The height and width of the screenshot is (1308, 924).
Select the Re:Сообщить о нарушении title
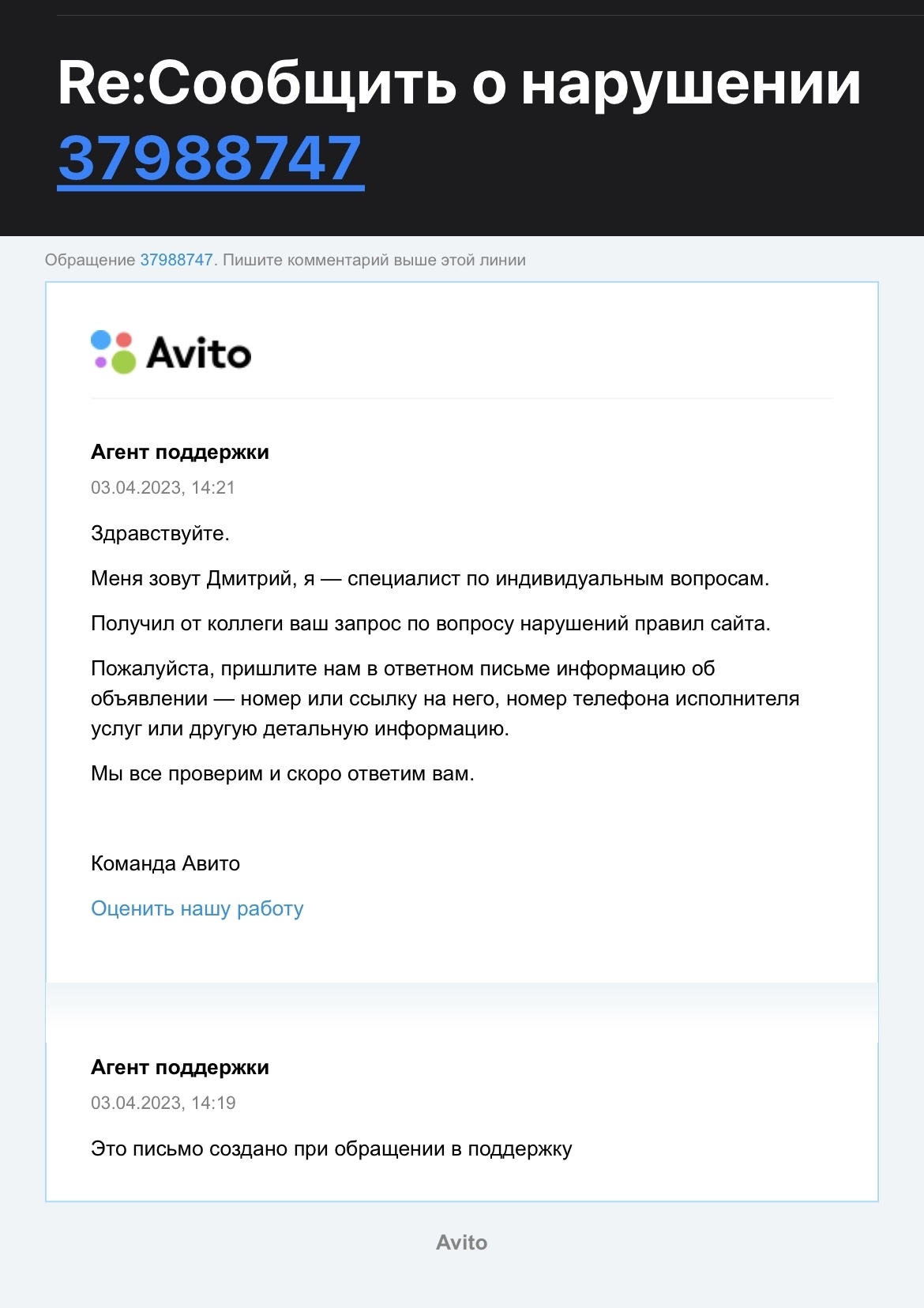(x=459, y=84)
